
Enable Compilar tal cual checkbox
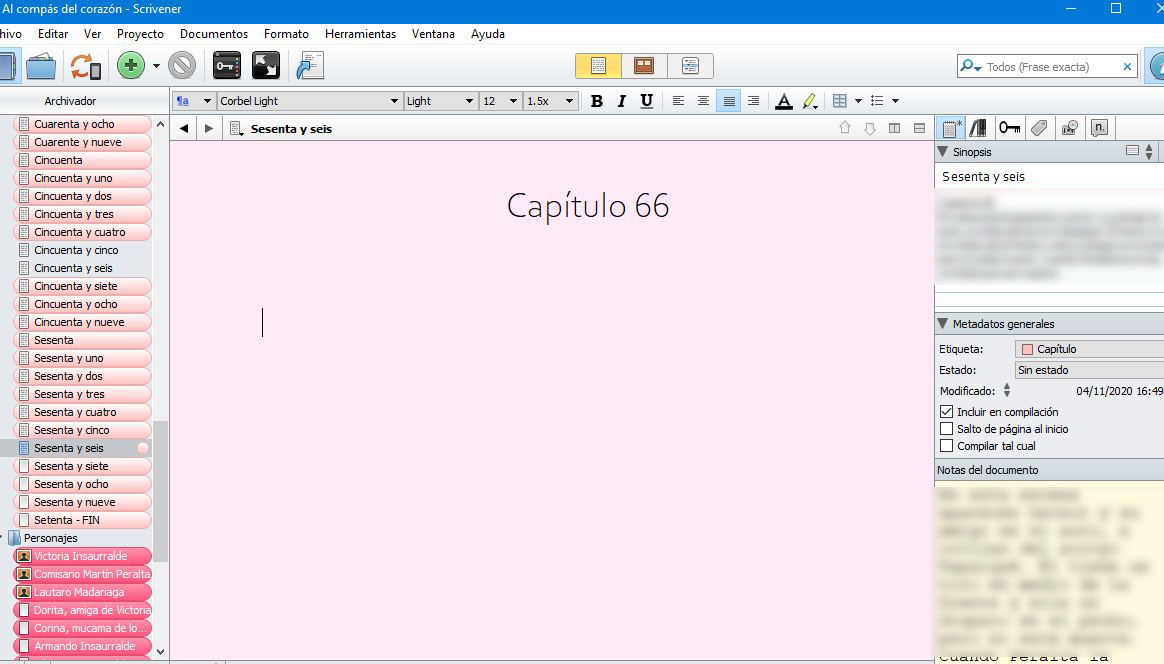pos(946,446)
